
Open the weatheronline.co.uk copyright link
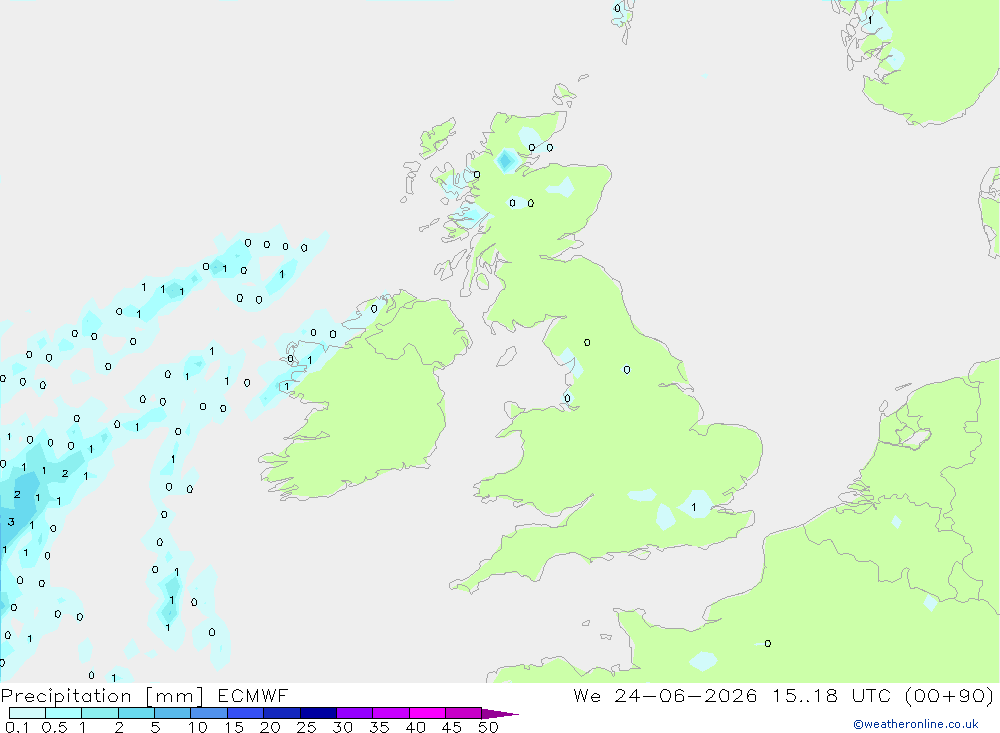point(916,724)
